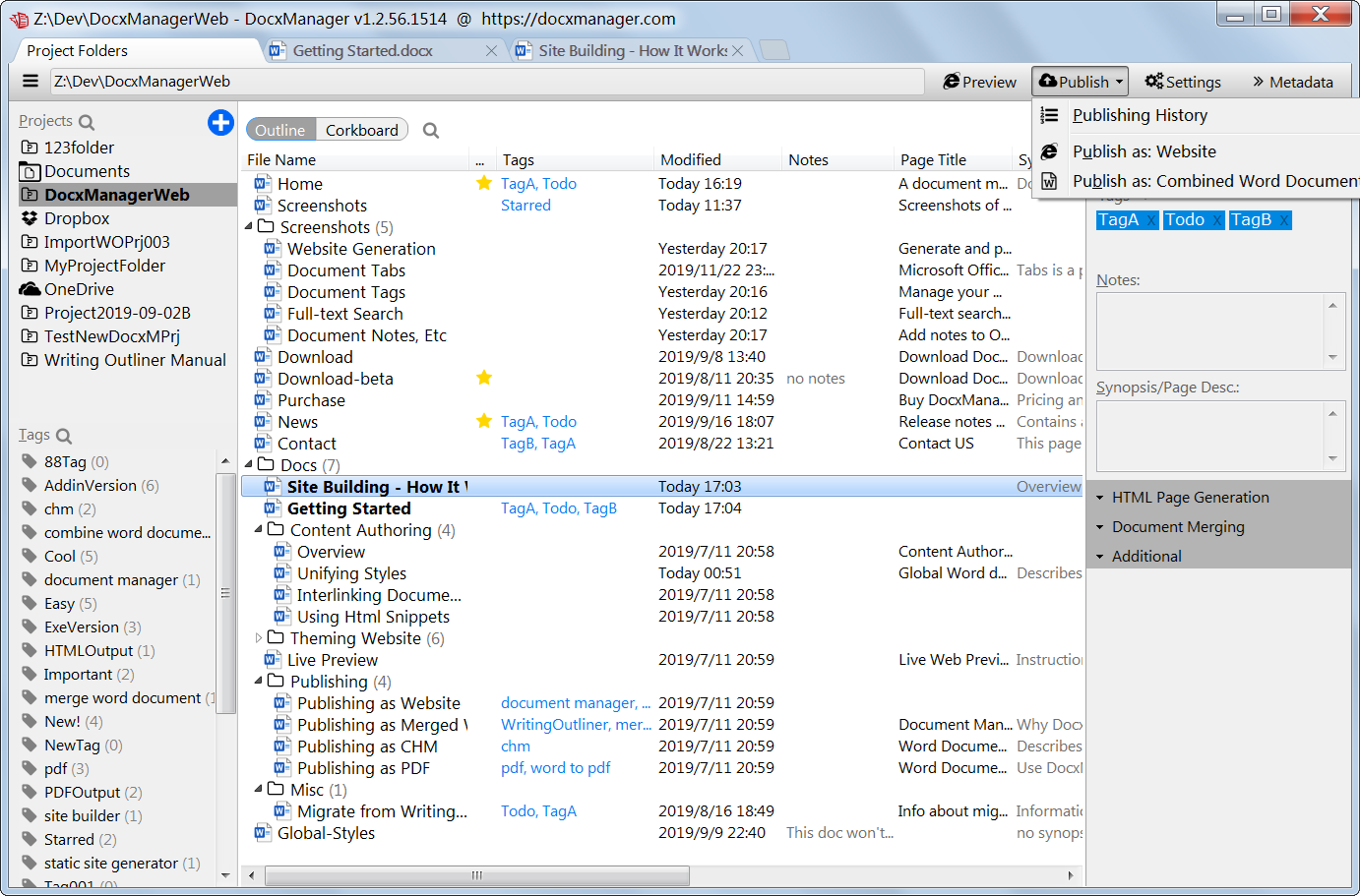Click the outline search magnifier icon

click(x=430, y=130)
